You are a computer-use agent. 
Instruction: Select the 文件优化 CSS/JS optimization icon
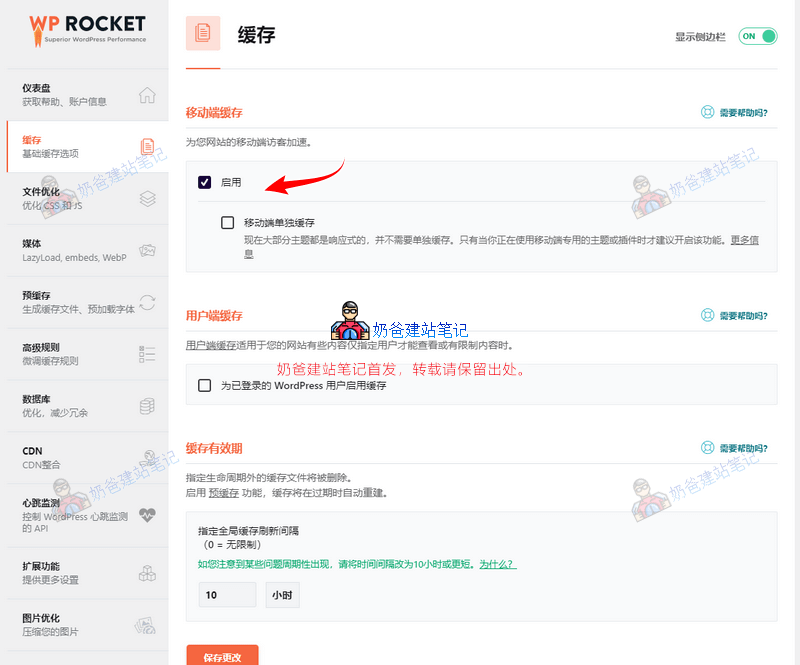(x=147, y=198)
